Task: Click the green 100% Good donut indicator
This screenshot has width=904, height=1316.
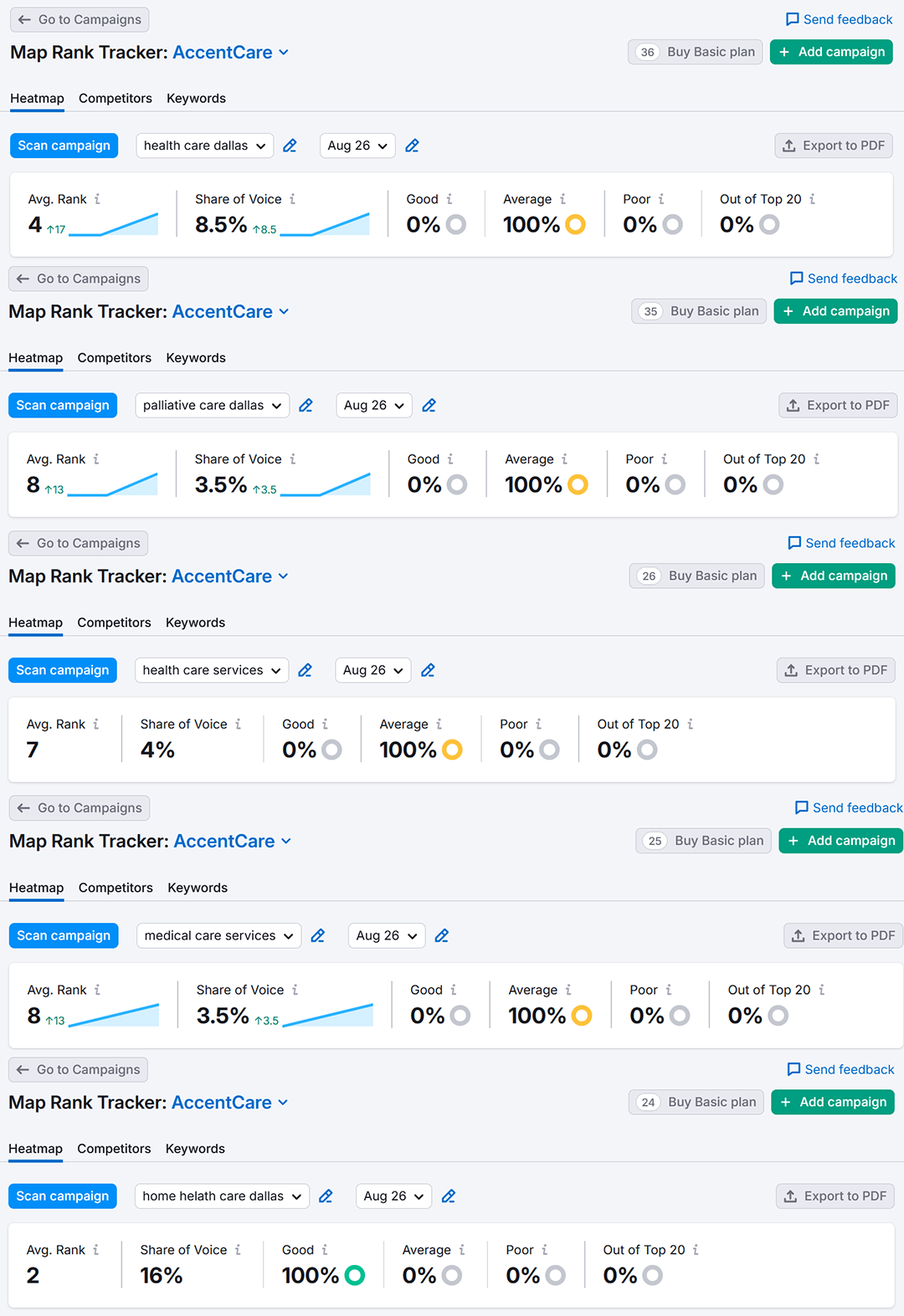Action: click(355, 1275)
